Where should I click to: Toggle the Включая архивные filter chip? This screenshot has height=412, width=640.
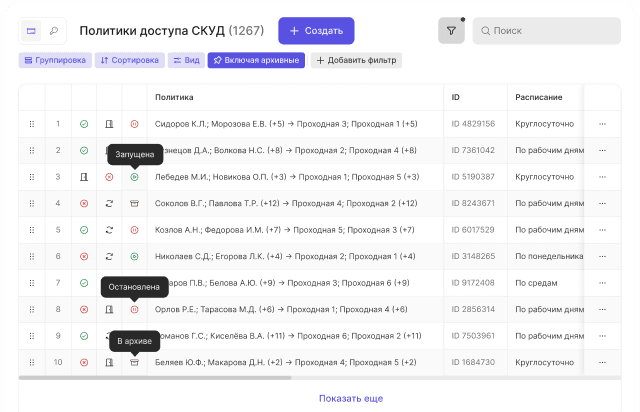click(x=256, y=60)
